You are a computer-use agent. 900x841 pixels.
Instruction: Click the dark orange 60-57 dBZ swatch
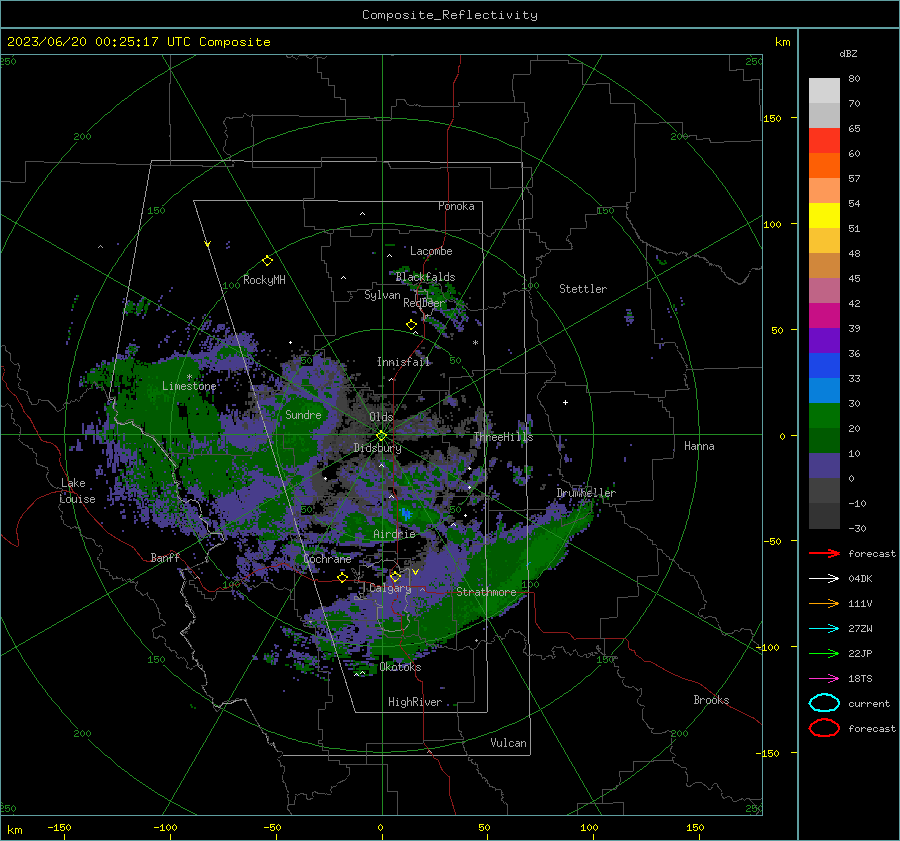pos(824,165)
